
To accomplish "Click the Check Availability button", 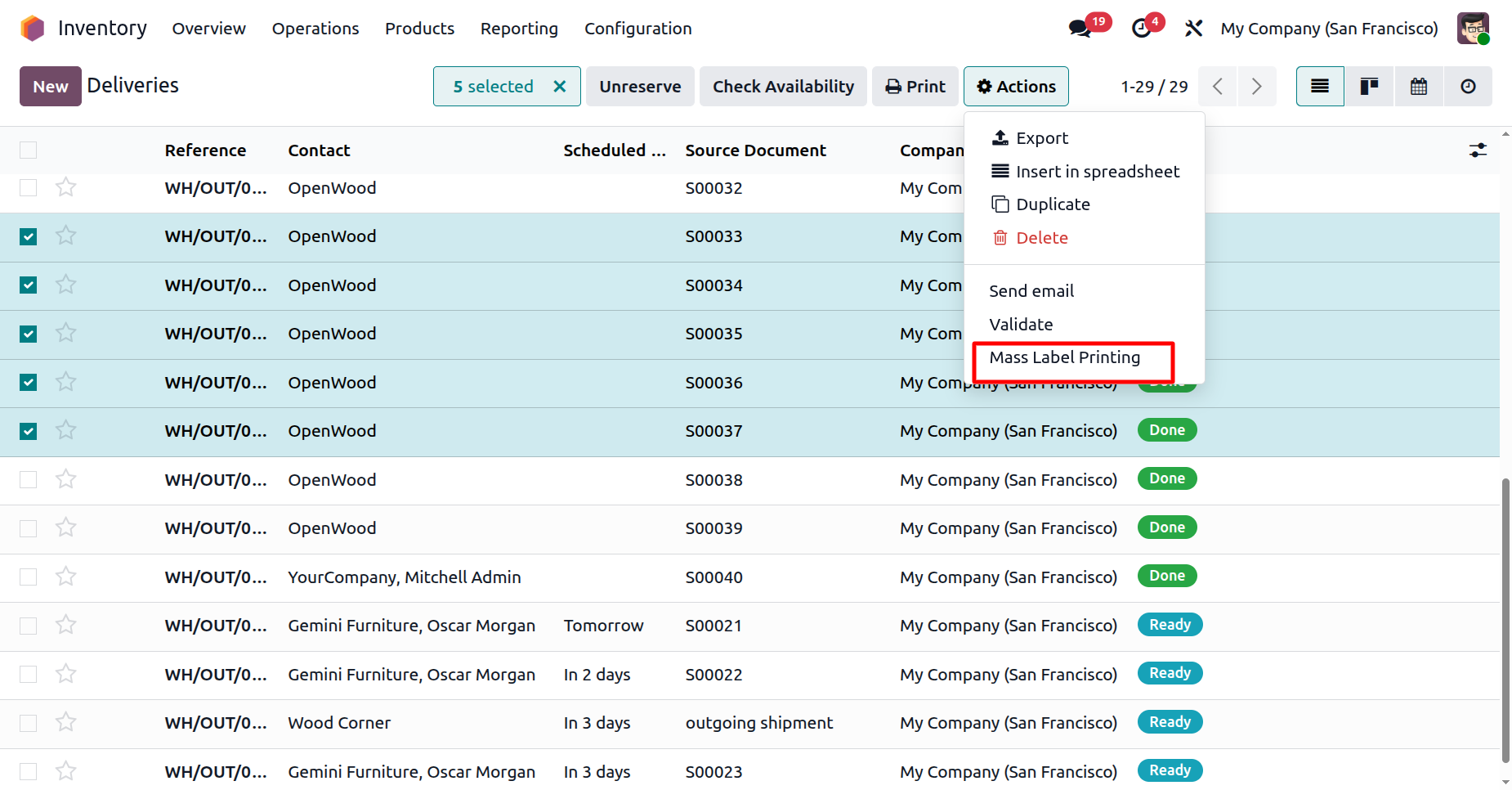I will click(x=783, y=87).
